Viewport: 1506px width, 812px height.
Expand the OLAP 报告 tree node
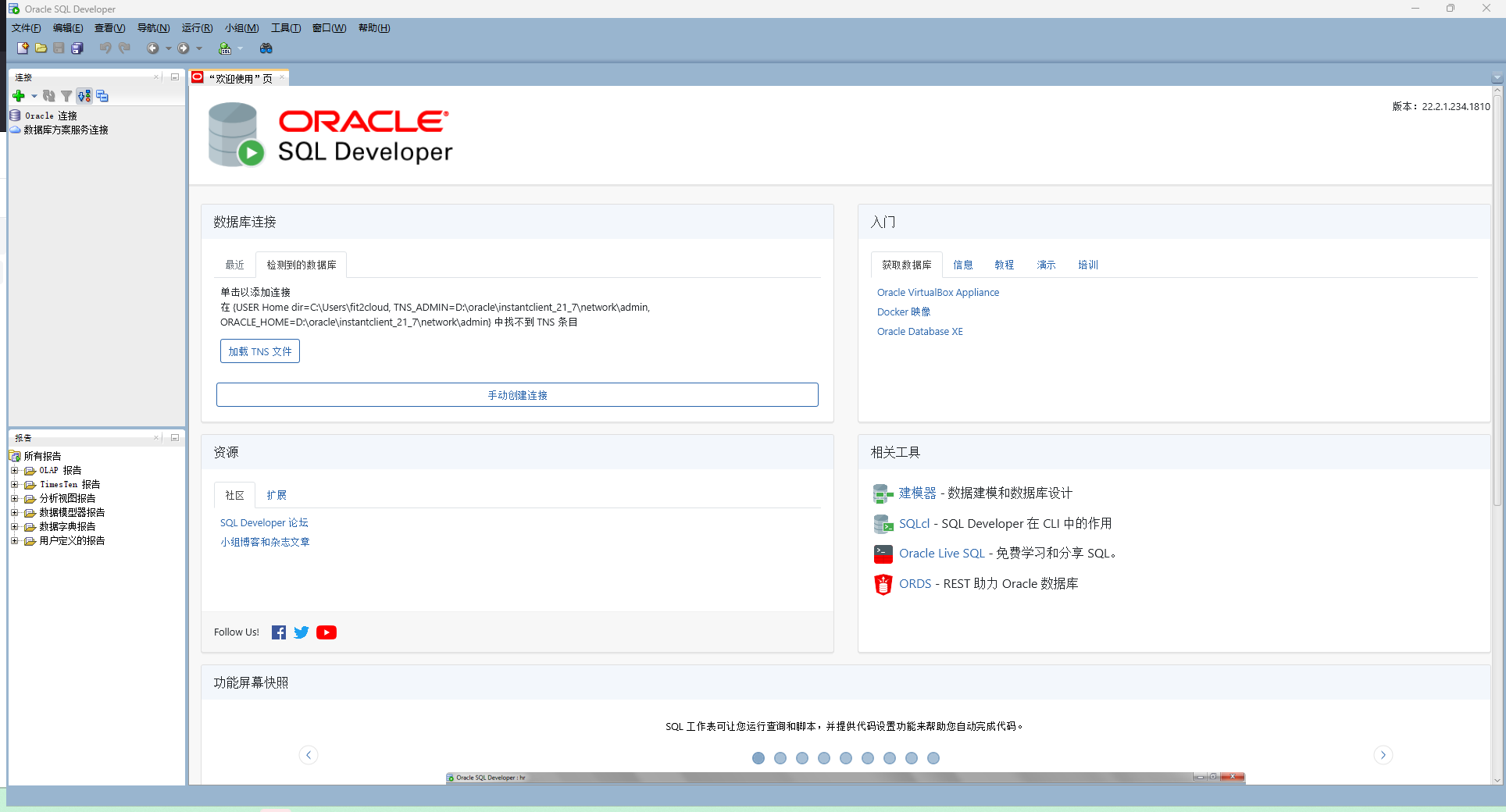[16, 470]
